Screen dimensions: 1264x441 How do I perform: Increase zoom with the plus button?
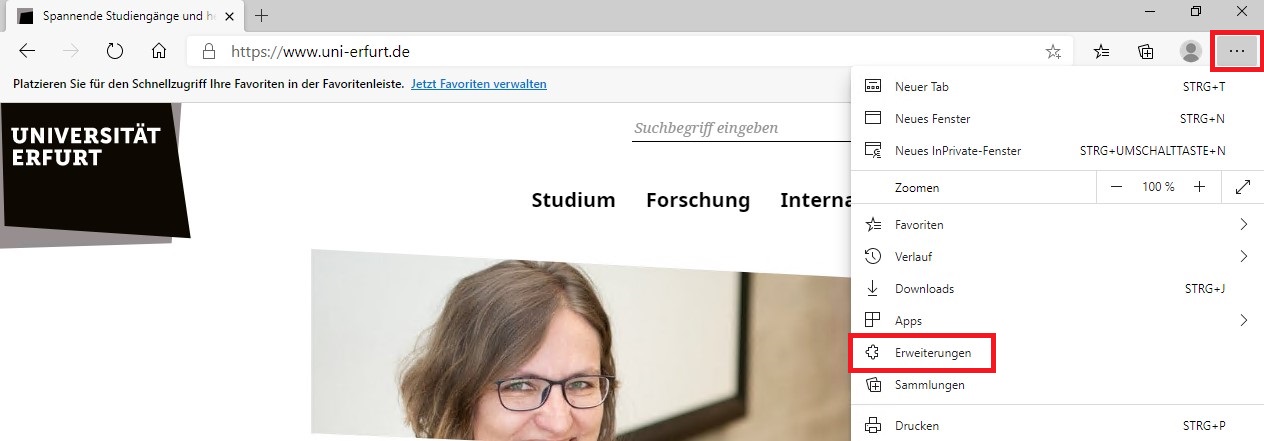(x=1199, y=187)
